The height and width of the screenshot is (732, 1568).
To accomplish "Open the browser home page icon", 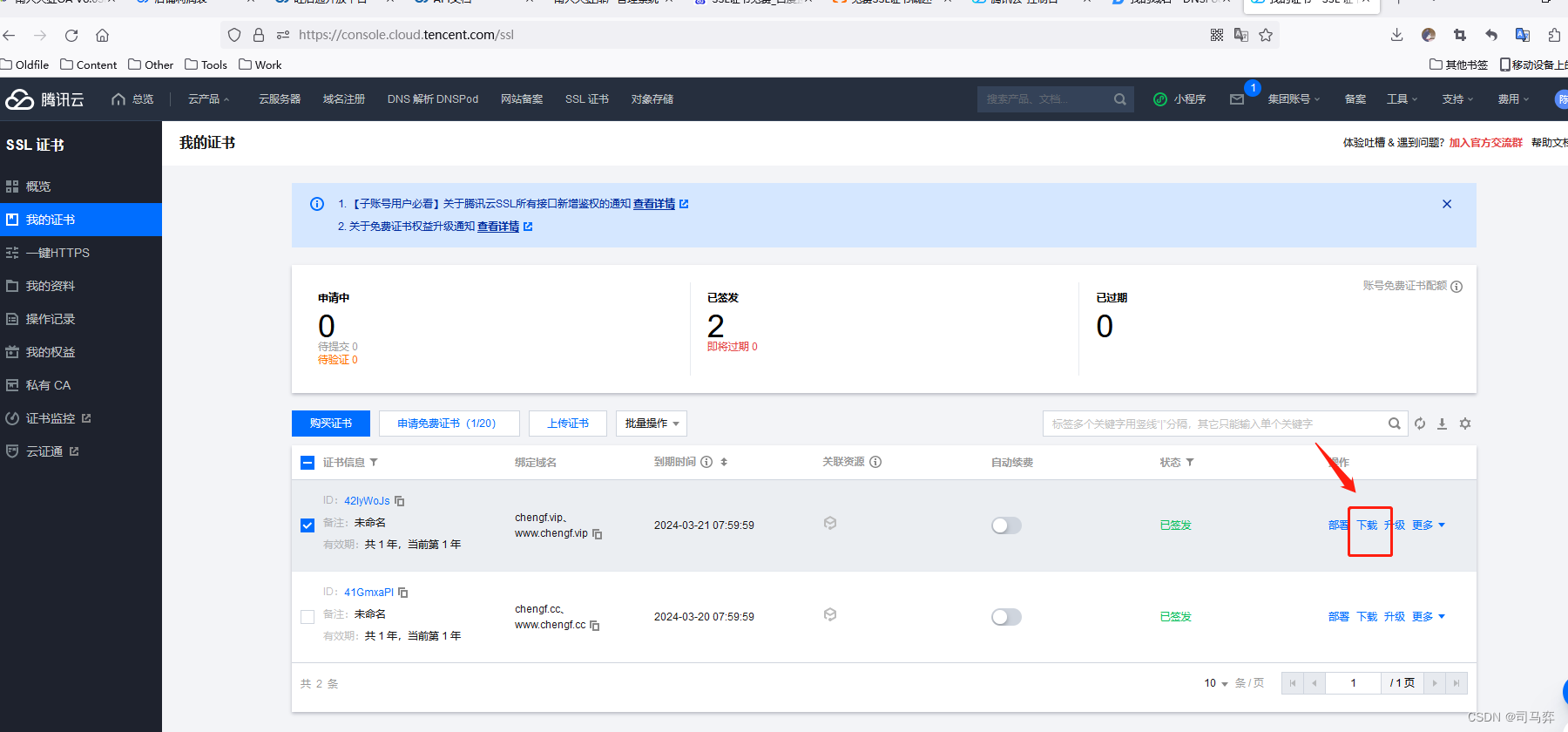I will [102, 36].
